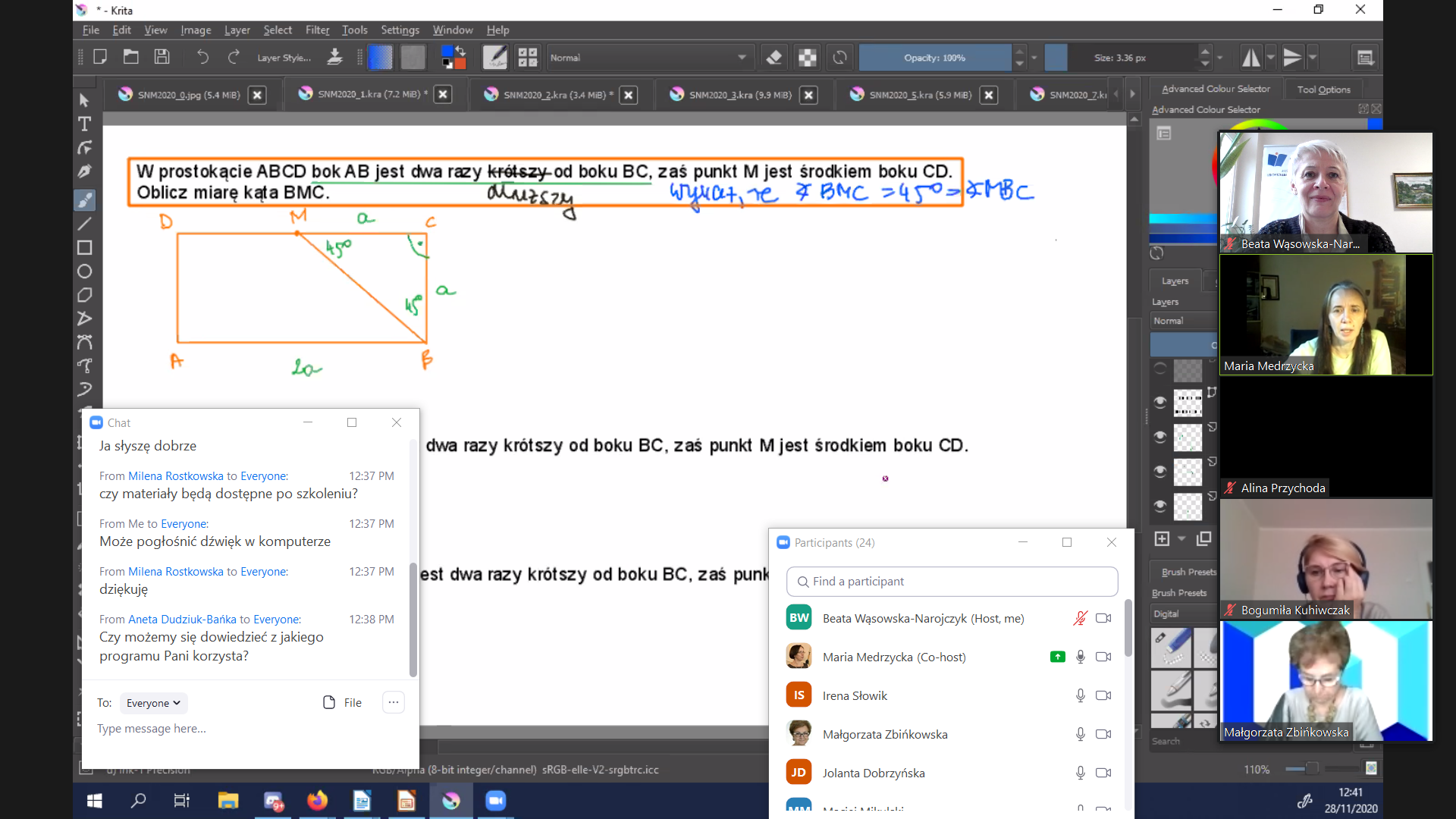Click the Layer Style button
Viewport: 1456px width, 819px height.
[284, 58]
